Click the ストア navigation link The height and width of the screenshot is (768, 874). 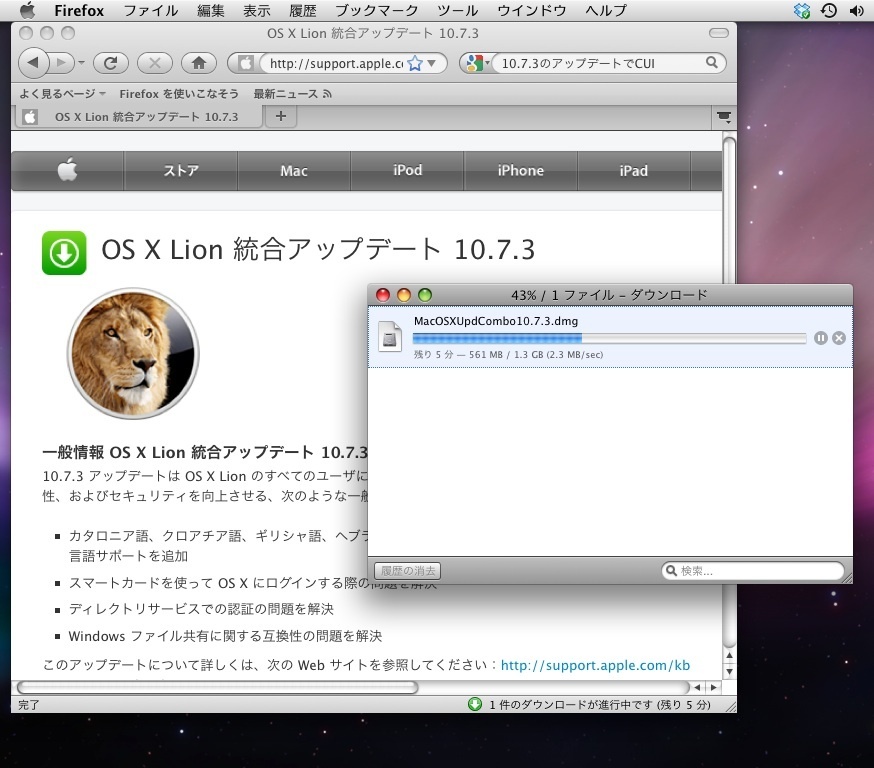pyautogui.click(x=181, y=171)
